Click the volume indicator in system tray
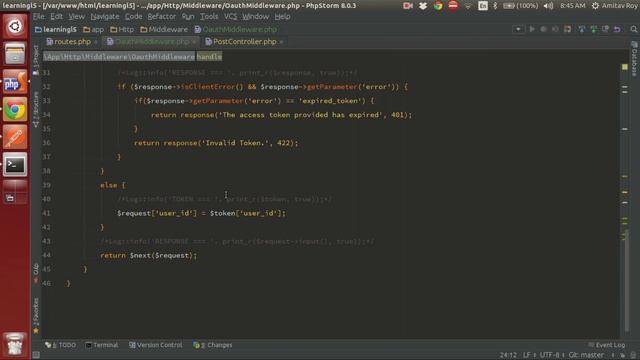 coord(549,6)
